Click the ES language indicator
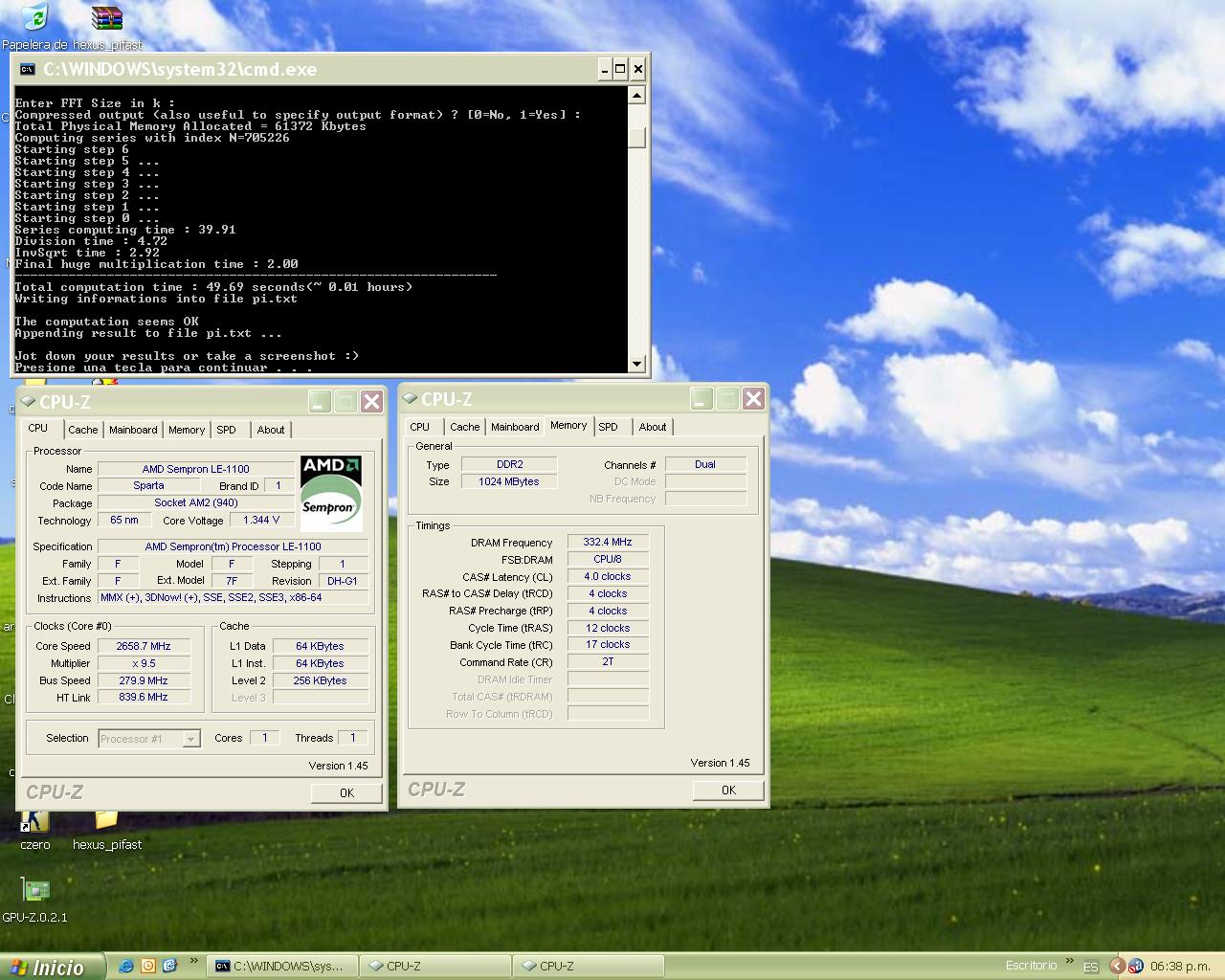This screenshot has width=1225, height=980. coord(1090,967)
